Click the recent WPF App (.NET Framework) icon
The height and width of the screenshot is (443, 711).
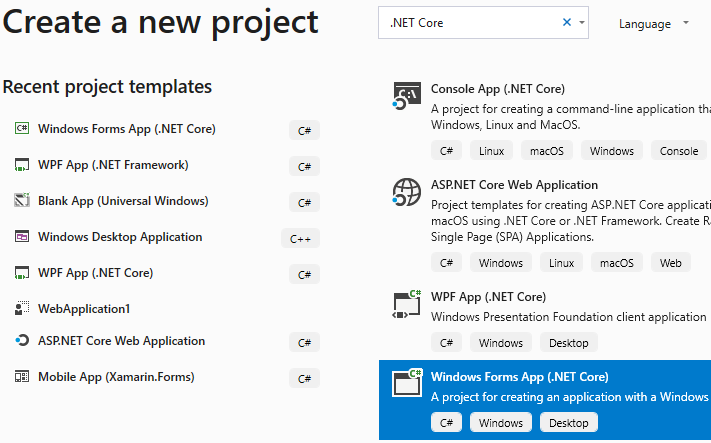[x=22, y=165]
